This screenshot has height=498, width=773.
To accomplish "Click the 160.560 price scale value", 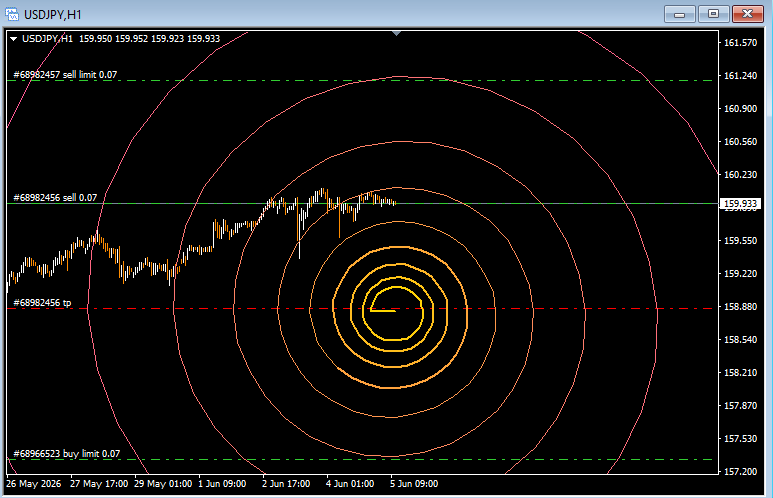I will pos(740,142).
